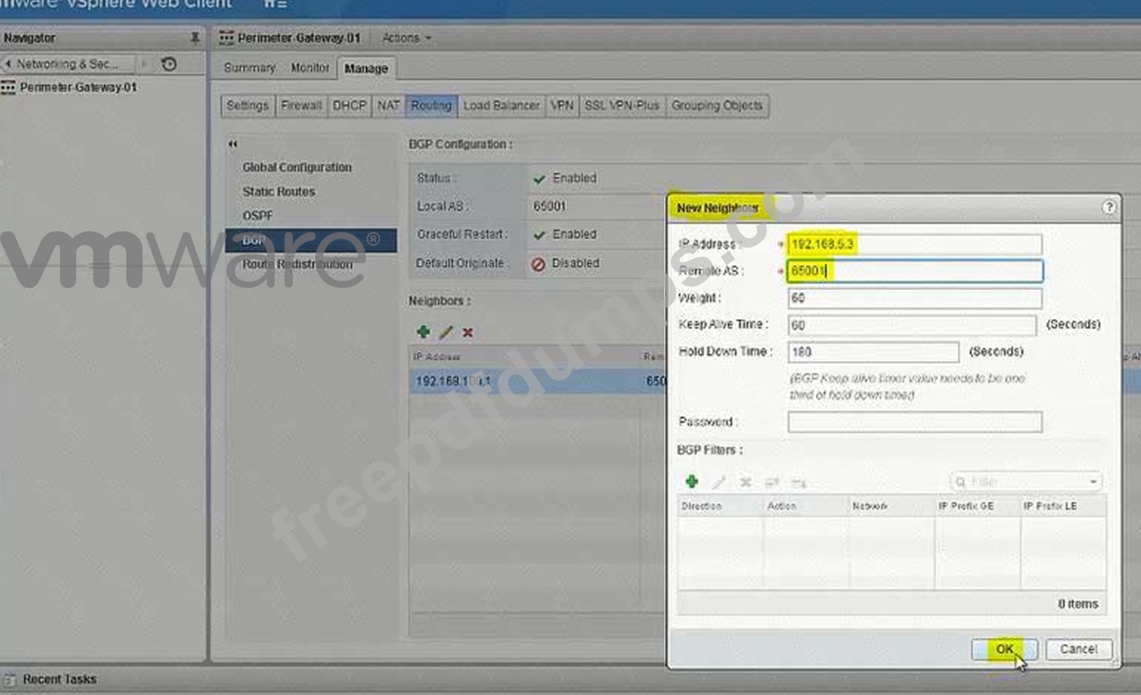This screenshot has width=1141, height=695.
Task: Open the DHCP sub-tab
Action: point(349,106)
